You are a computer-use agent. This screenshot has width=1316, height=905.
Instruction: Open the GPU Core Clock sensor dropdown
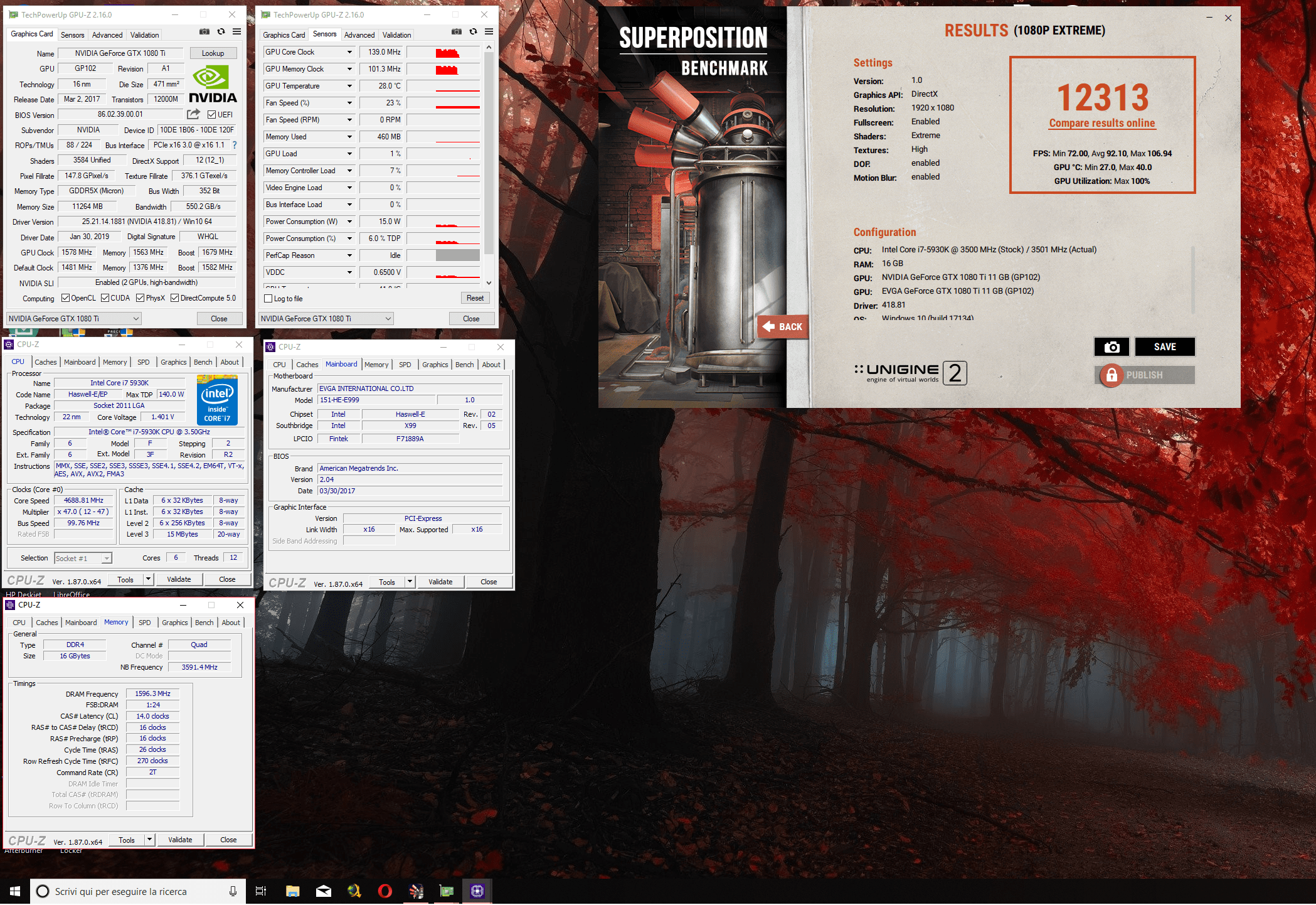pyautogui.click(x=349, y=52)
